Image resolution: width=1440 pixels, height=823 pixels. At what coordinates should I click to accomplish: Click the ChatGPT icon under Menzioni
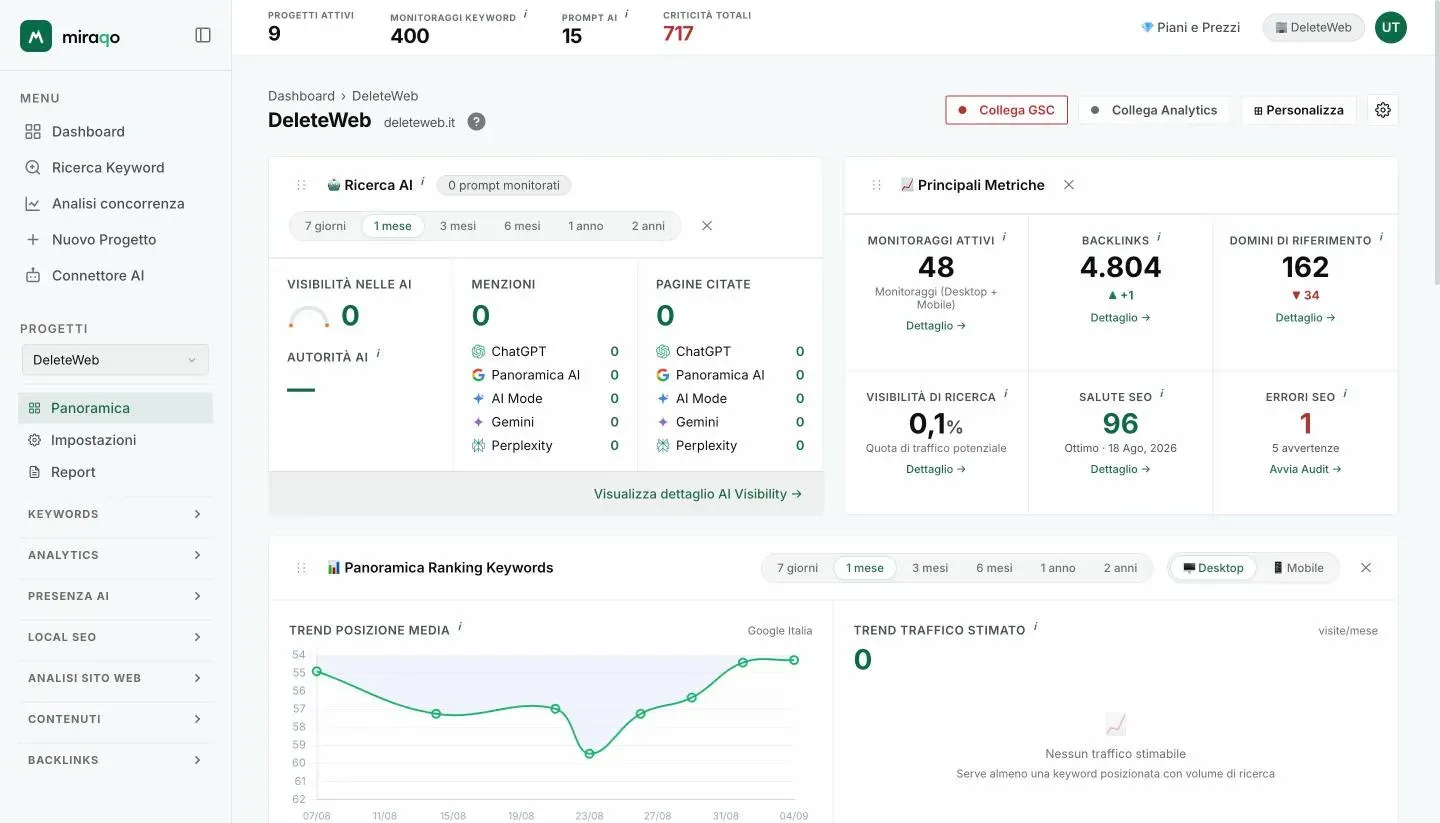coord(479,351)
